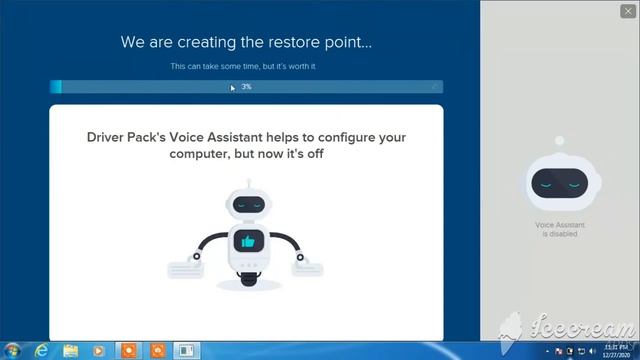Switch to the DriverPack window taskbar button
The height and width of the screenshot is (360, 640).
[x=187, y=351]
